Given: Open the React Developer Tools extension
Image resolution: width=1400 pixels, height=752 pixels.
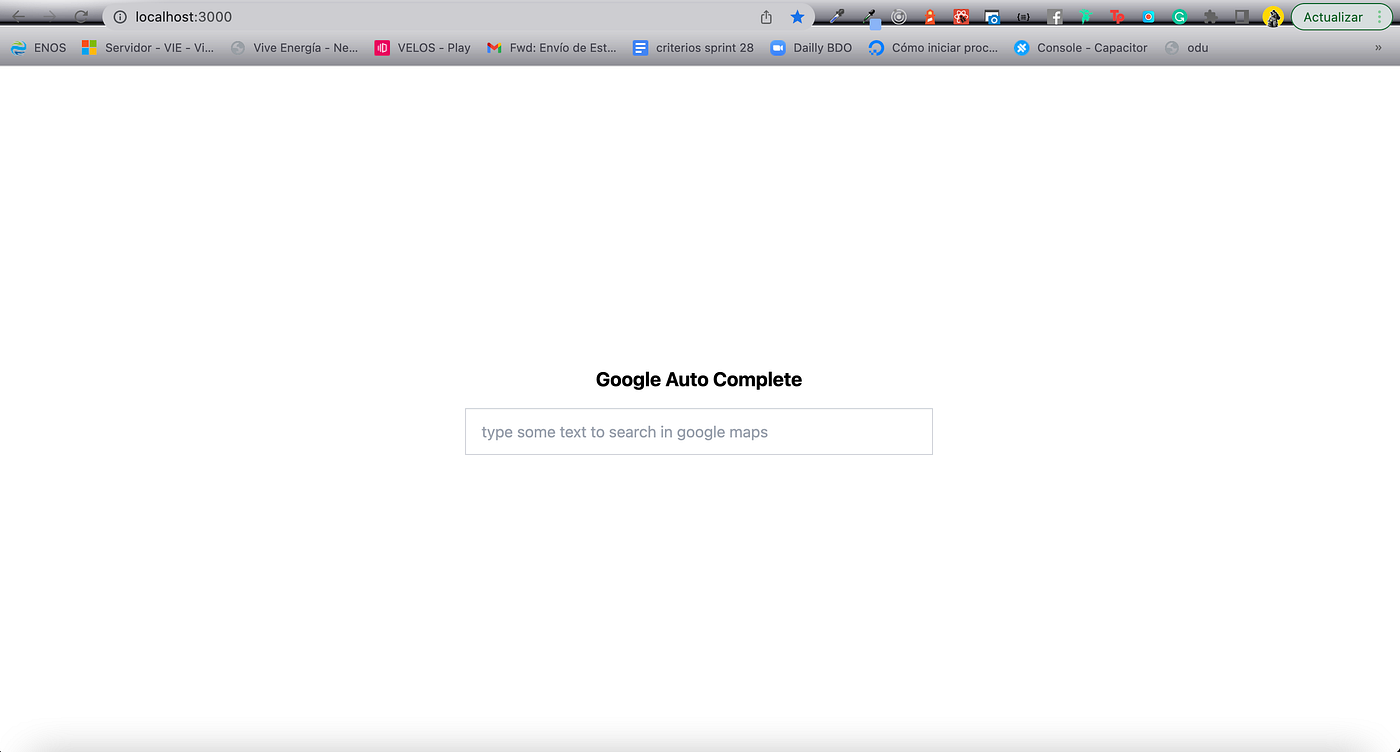Looking at the screenshot, I should [x=961, y=17].
